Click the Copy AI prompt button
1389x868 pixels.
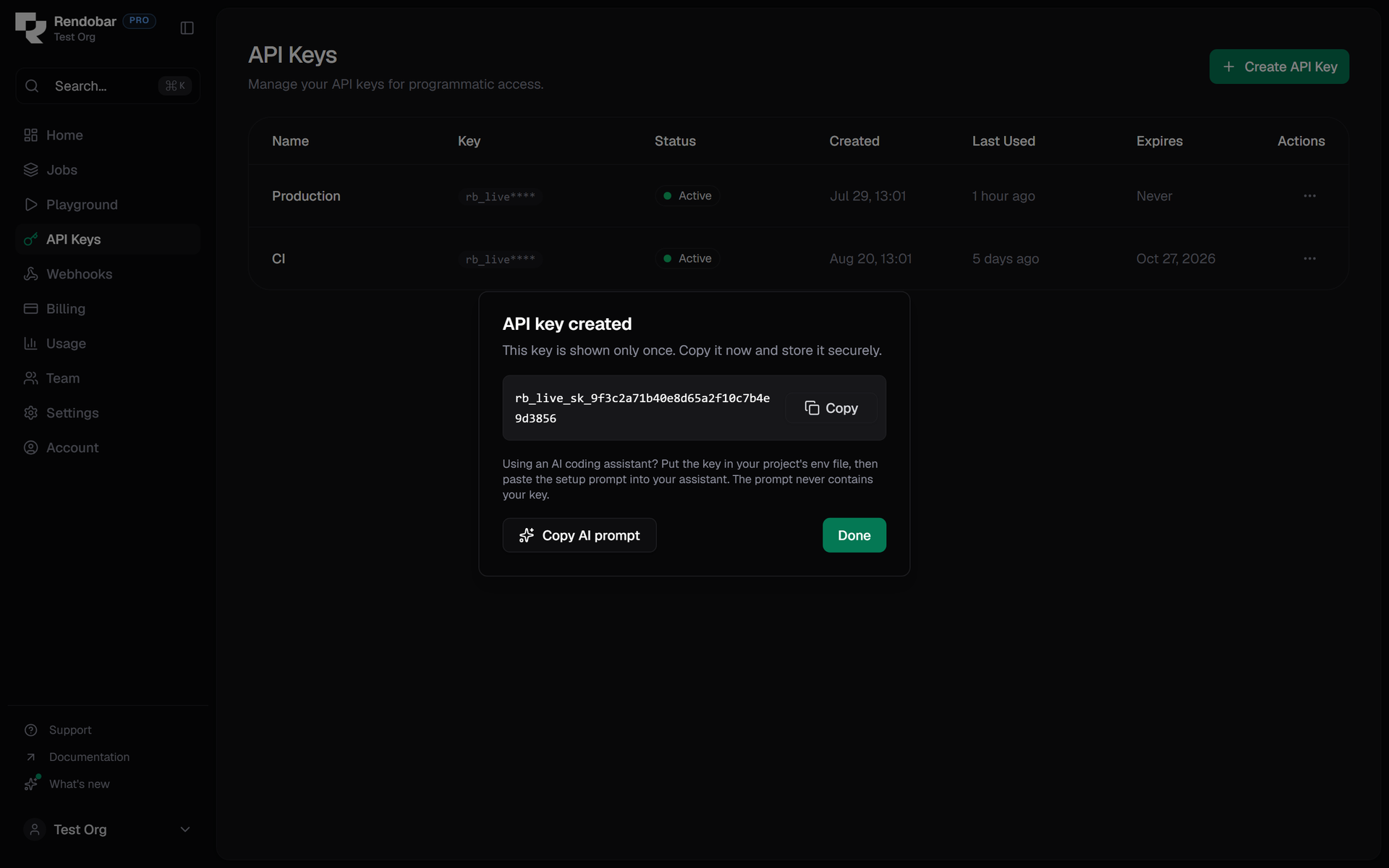(579, 535)
